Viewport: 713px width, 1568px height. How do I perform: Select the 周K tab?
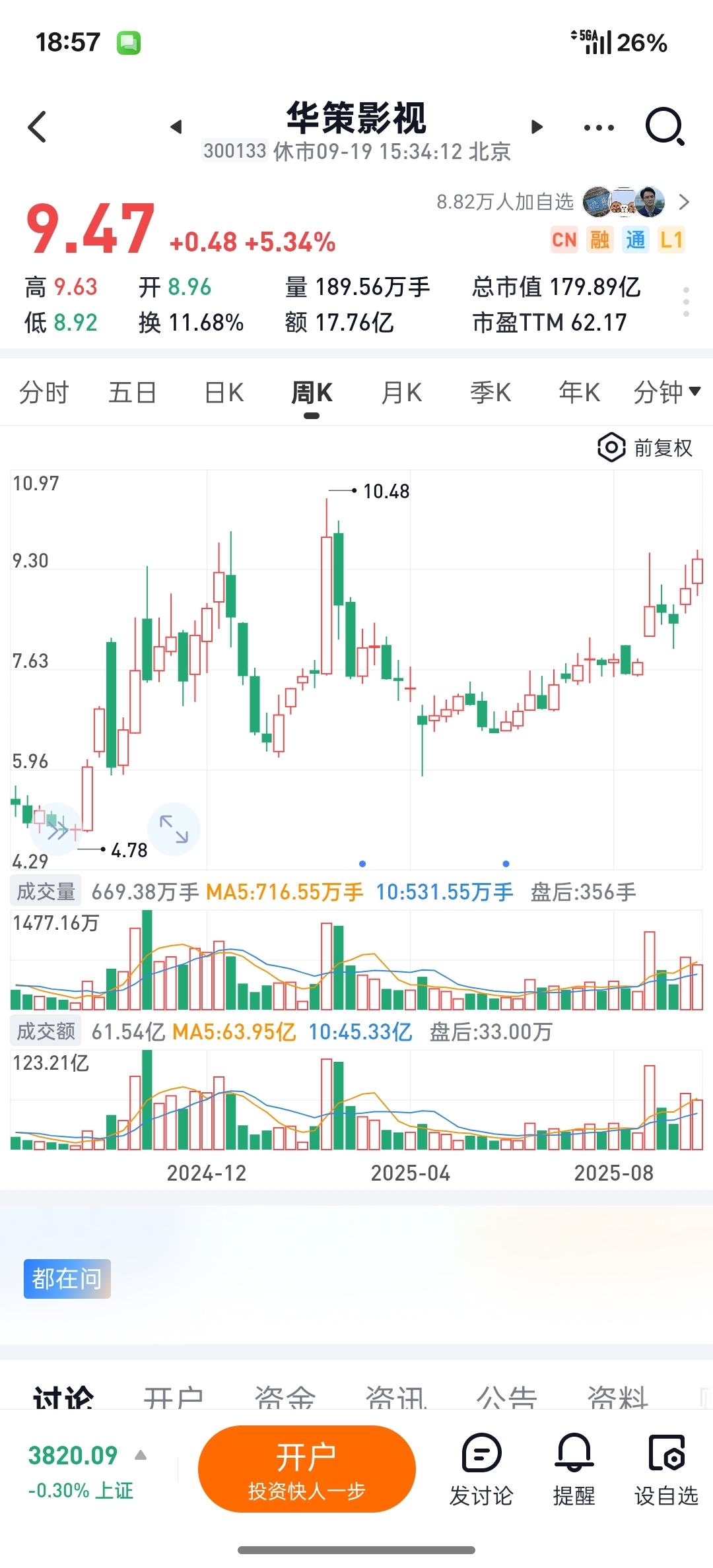[312, 393]
